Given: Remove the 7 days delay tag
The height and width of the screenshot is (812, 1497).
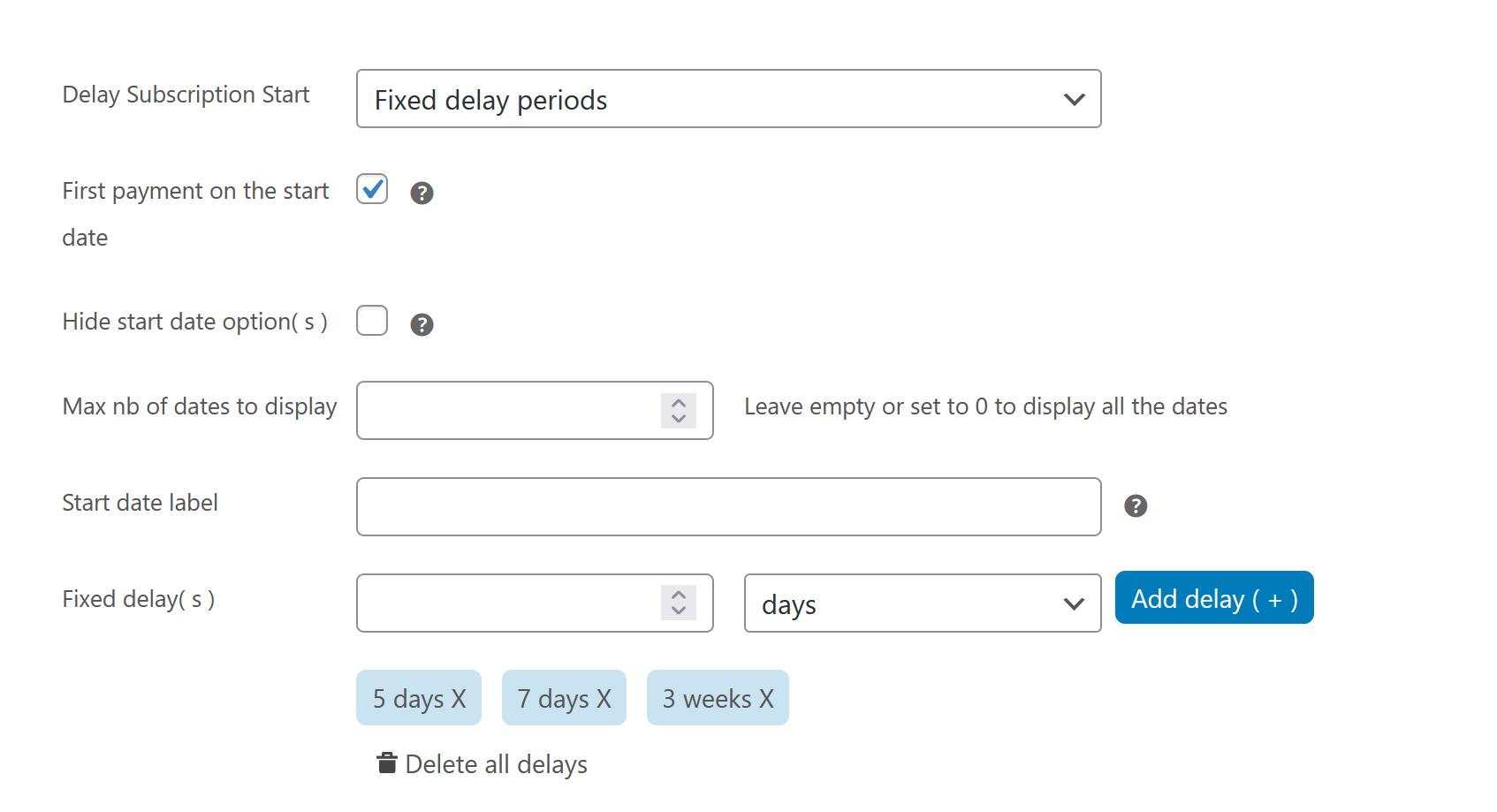Looking at the screenshot, I should (604, 699).
